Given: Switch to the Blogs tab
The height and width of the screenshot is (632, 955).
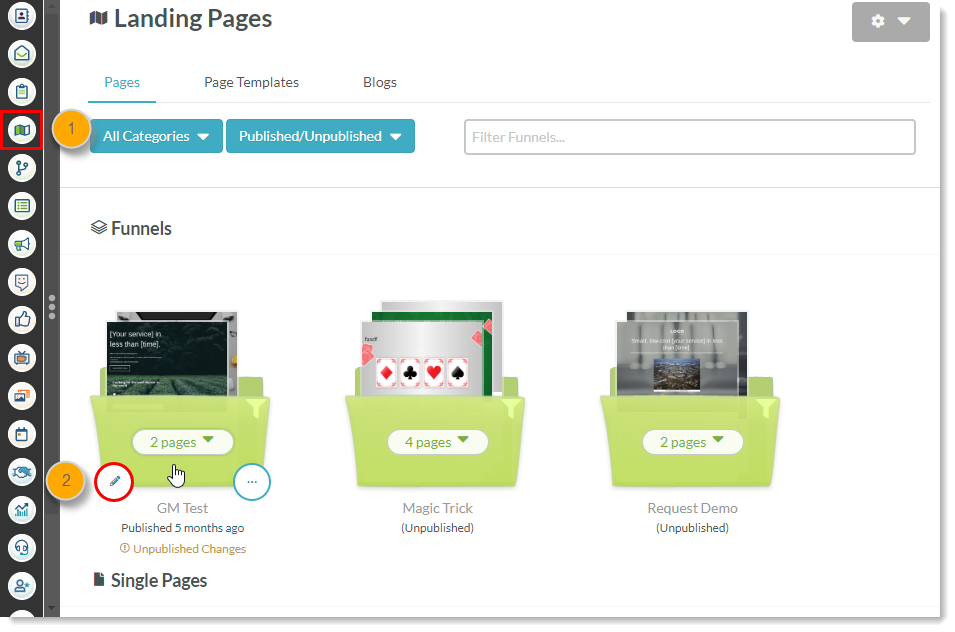Looking at the screenshot, I should [x=380, y=82].
